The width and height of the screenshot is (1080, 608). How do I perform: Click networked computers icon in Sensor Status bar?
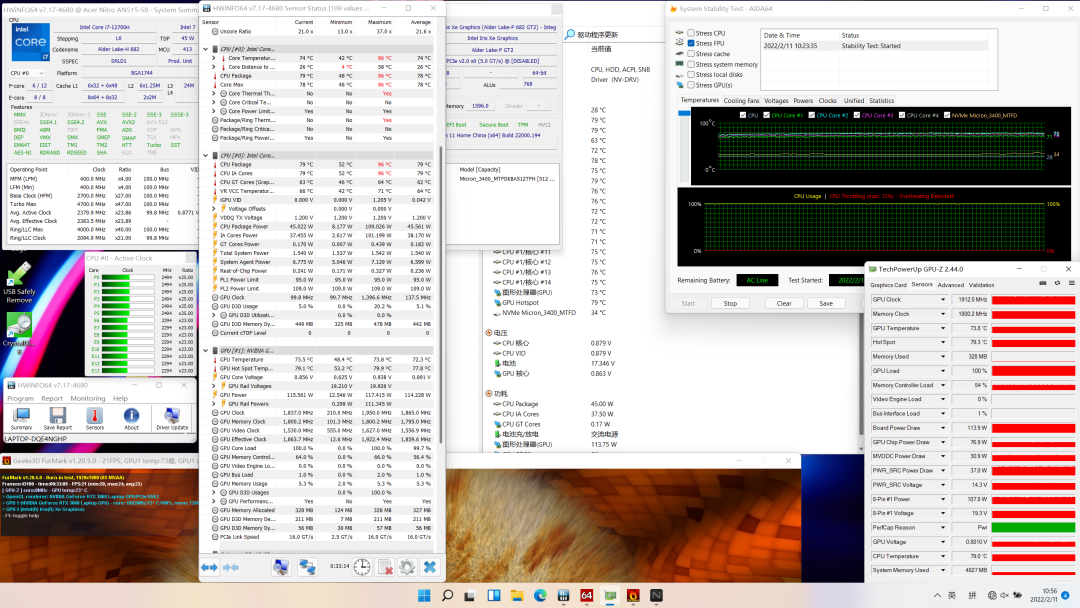[307, 567]
